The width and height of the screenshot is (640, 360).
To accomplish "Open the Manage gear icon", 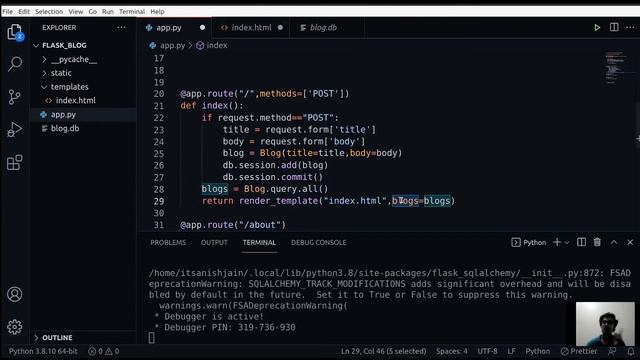I will (15, 327).
